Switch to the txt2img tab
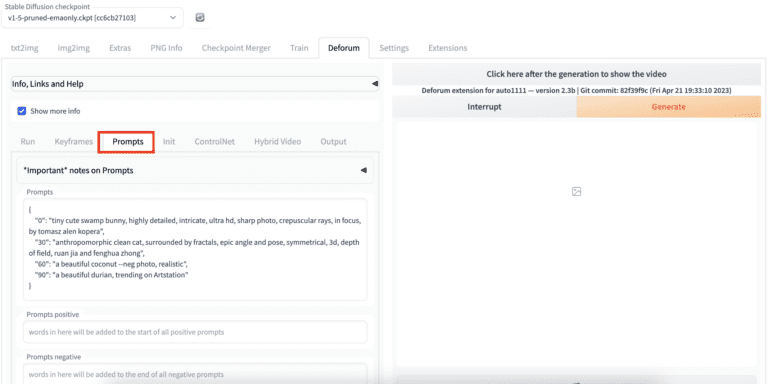 coord(24,48)
